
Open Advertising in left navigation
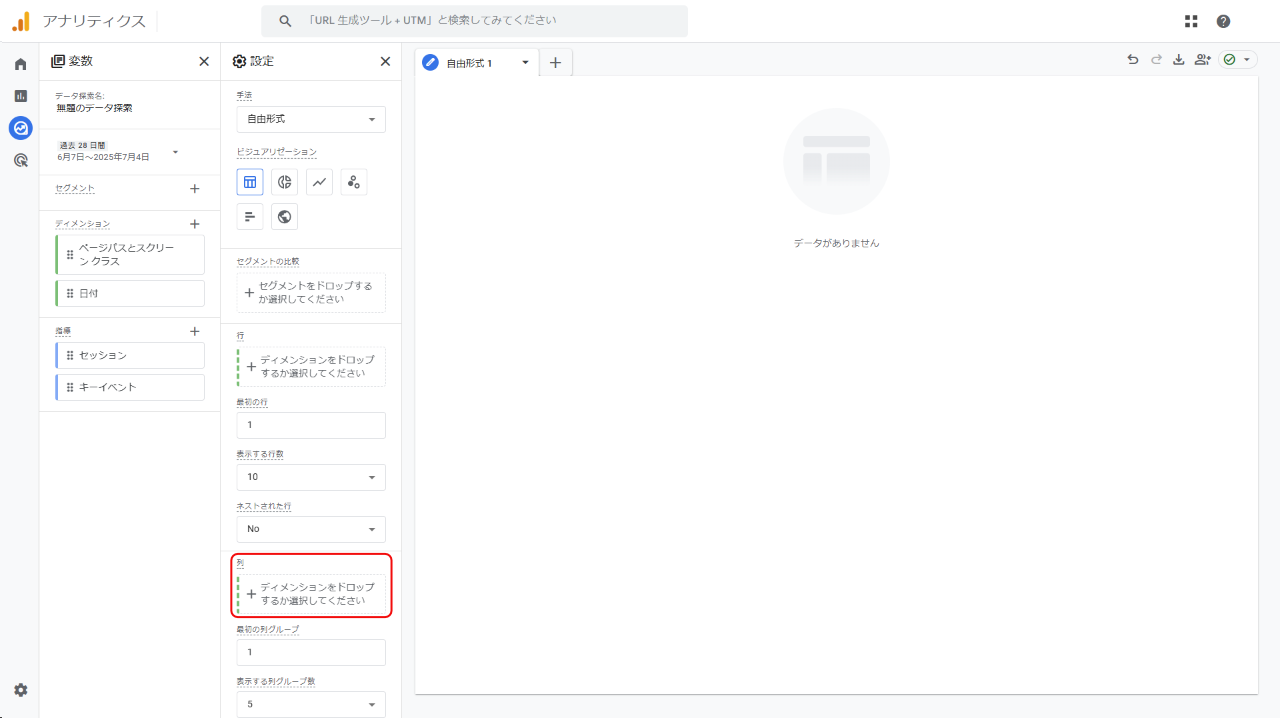coord(20,160)
